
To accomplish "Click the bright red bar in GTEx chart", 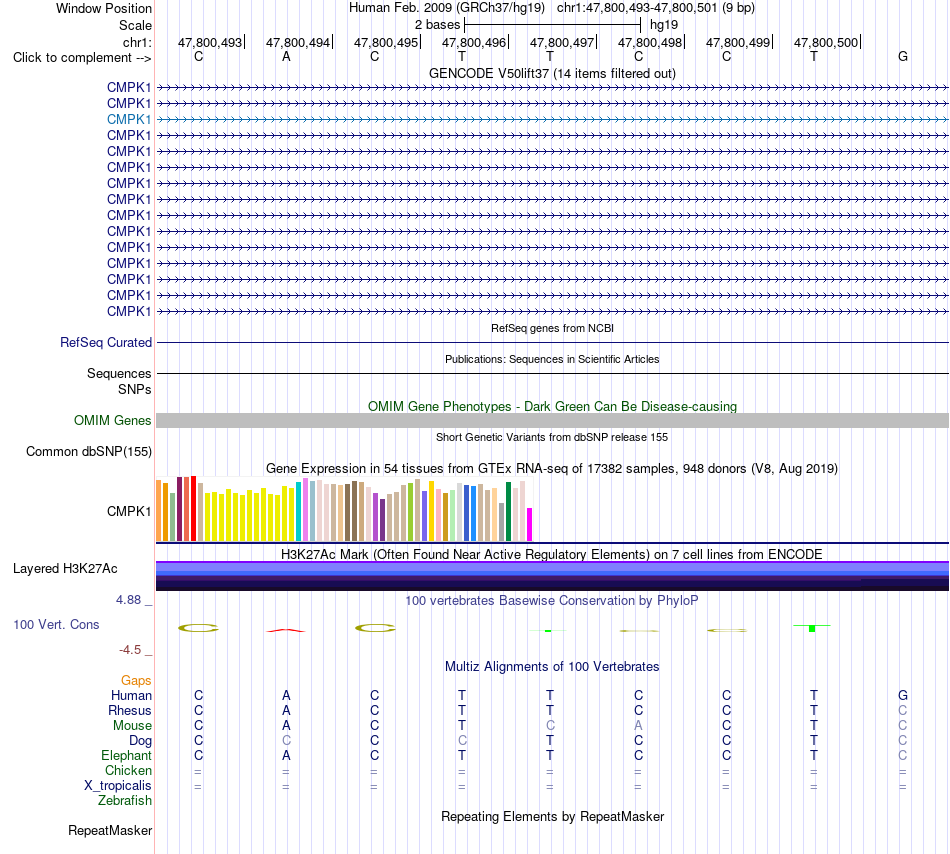I will [193, 508].
